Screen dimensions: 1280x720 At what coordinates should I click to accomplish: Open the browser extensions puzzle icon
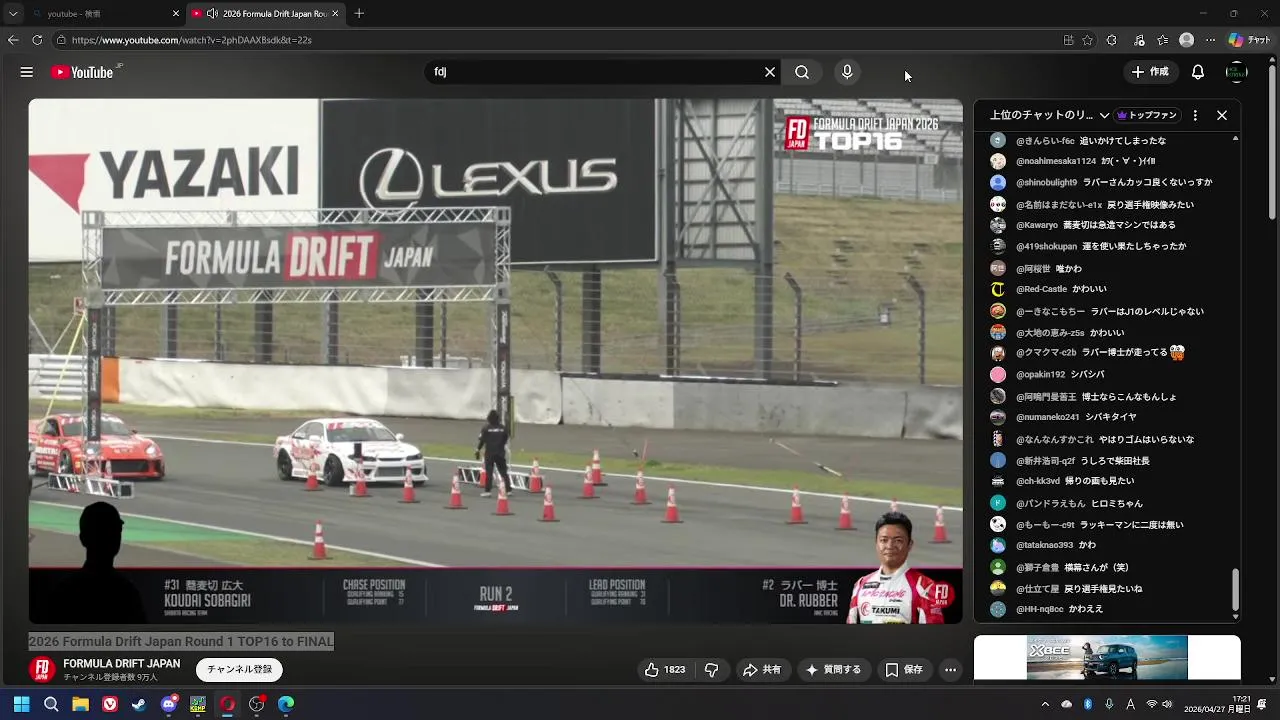point(1112,40)
